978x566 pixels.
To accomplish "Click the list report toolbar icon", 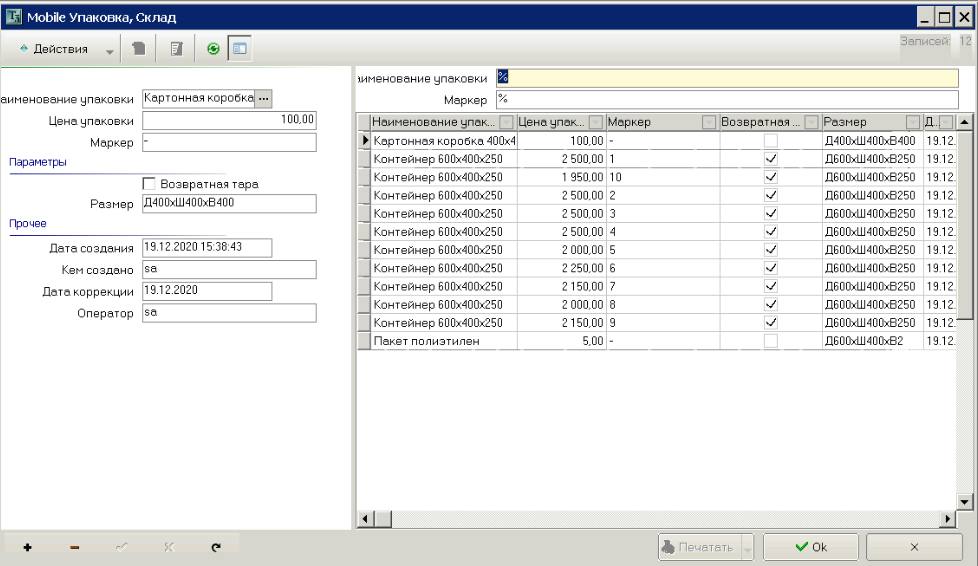I will pyautogui.click(x=177, y=49).
